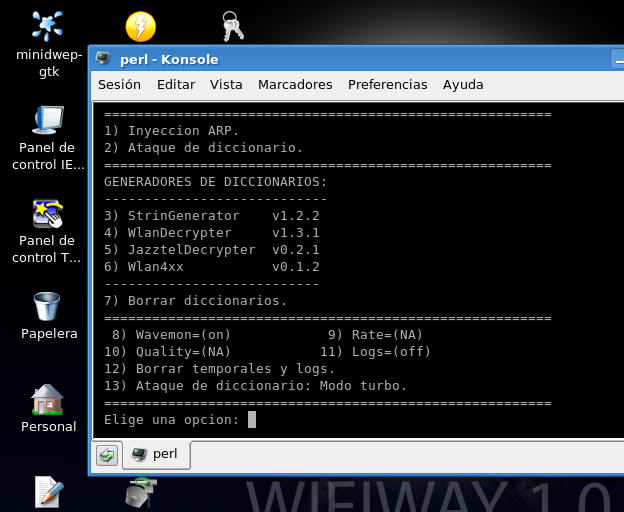624x512 pixels.
Task: Launch the Panel de control IE shortcut
Action: point(48,120)
